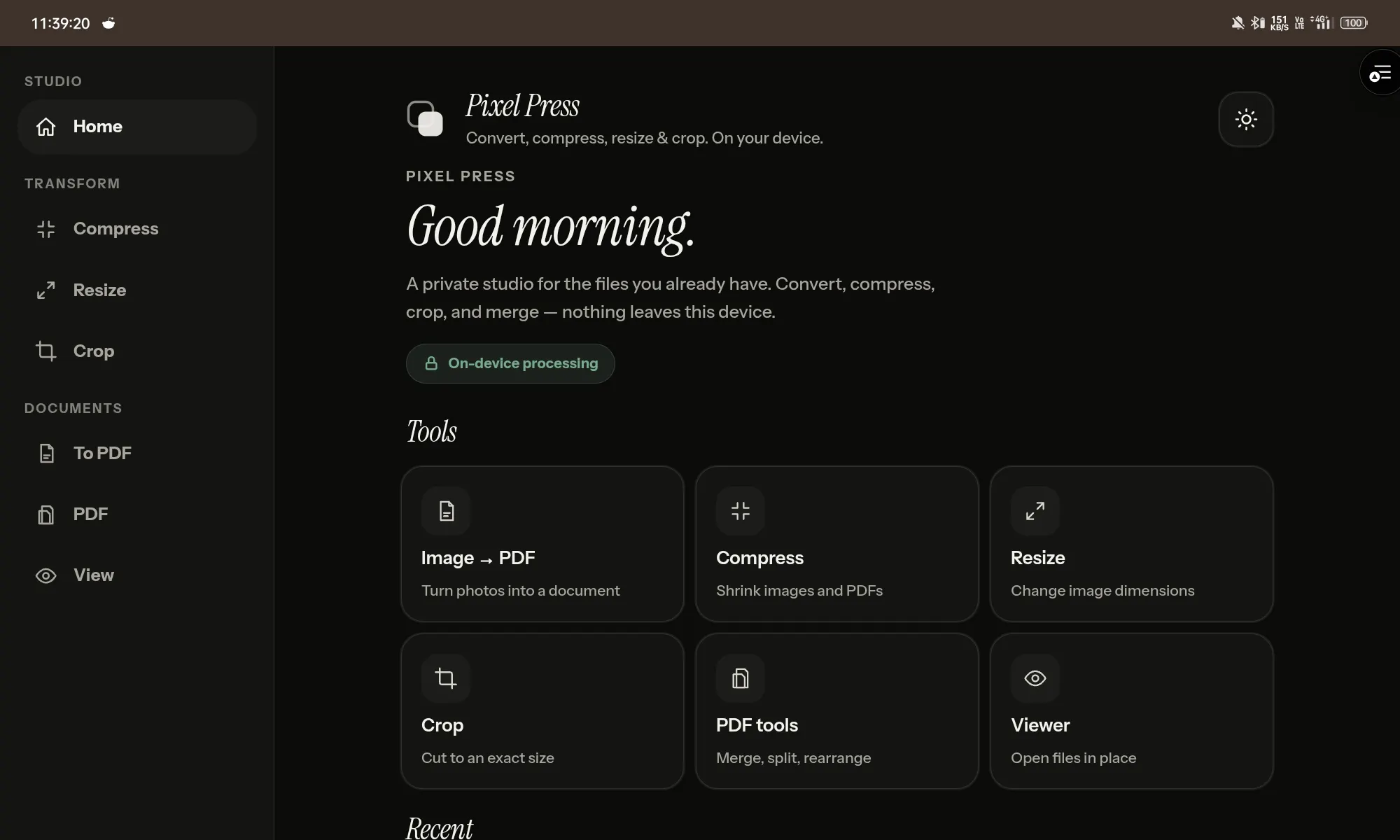The height and width of the screenshot is (840, 1400).
Task: Click the 'A private studio' intro paragraph
Action: tap(671, 297)
